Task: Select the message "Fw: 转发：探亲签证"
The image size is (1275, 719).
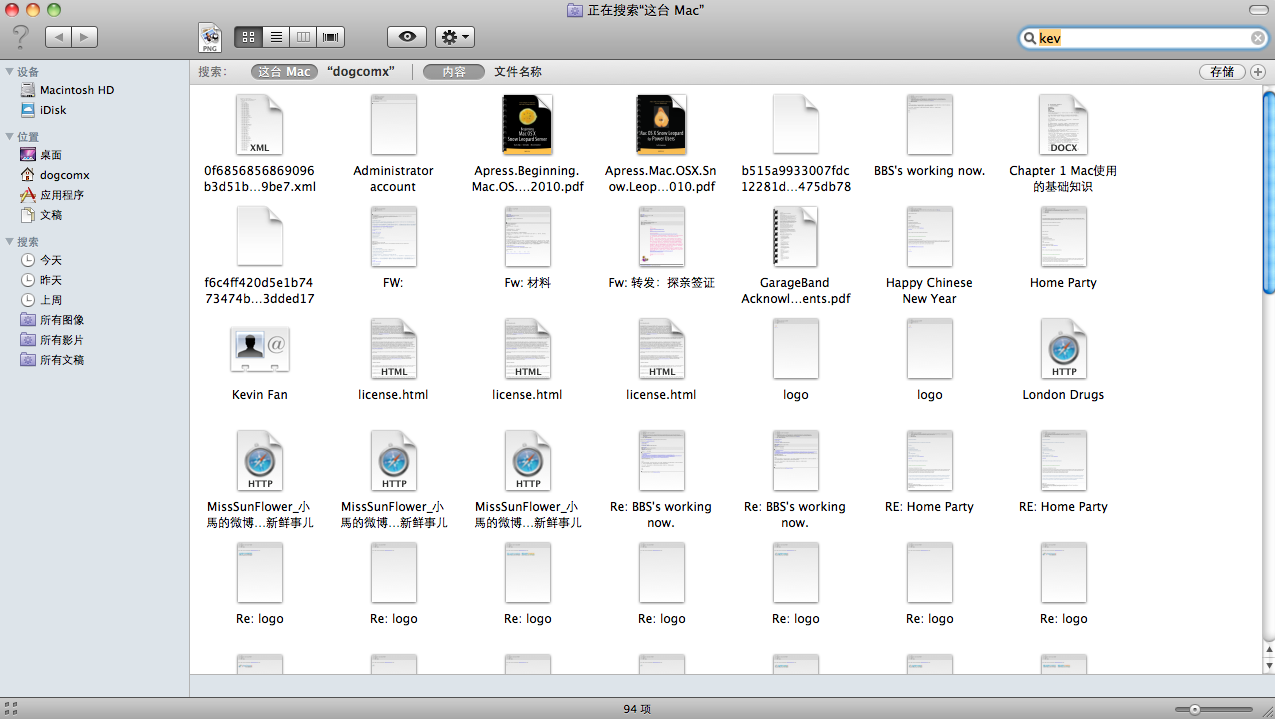Action: [x=661, y=236]
